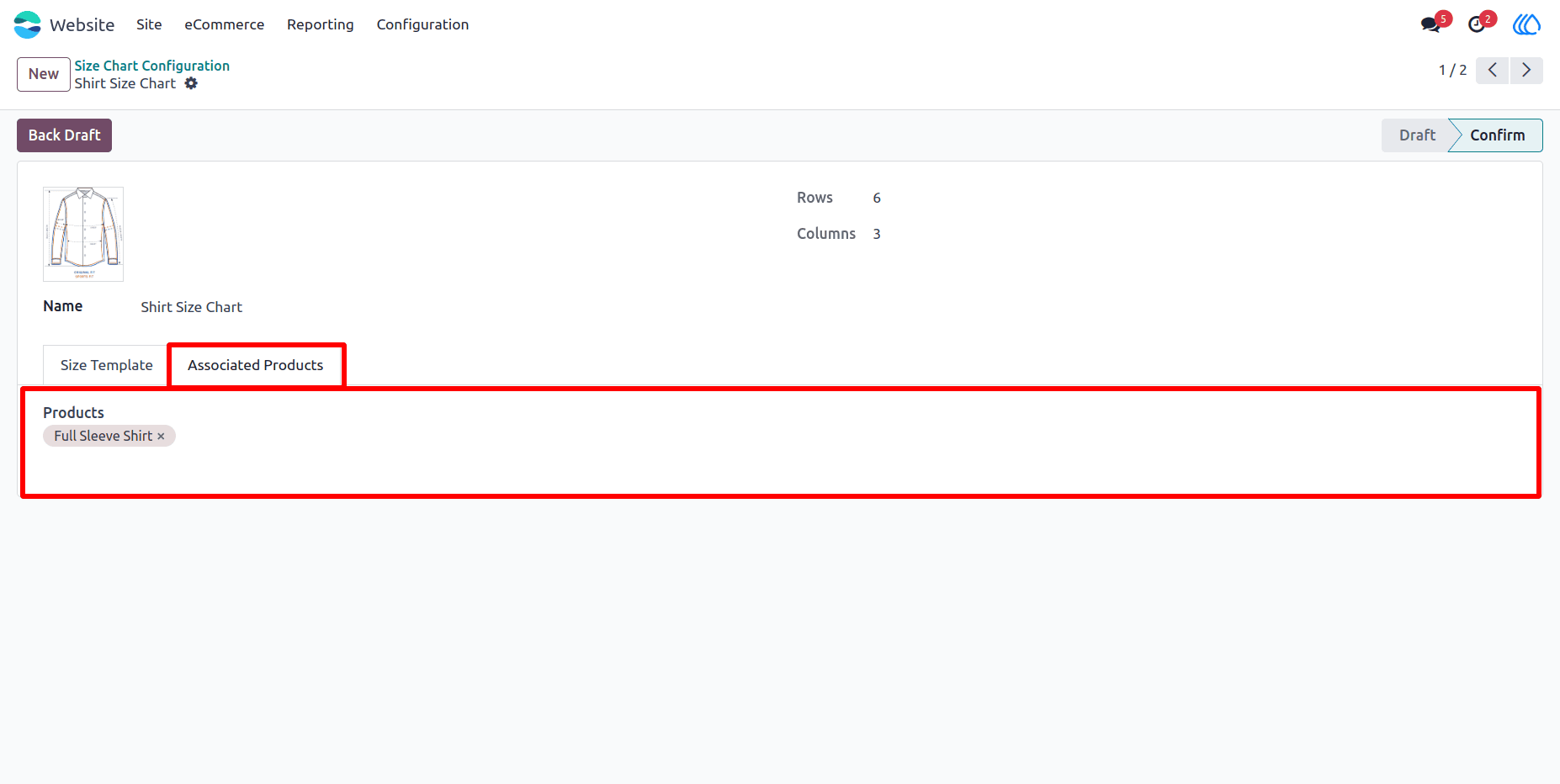Open the activities clock icon
Screen dimensions: 1560x784
tap(1477, 24)
